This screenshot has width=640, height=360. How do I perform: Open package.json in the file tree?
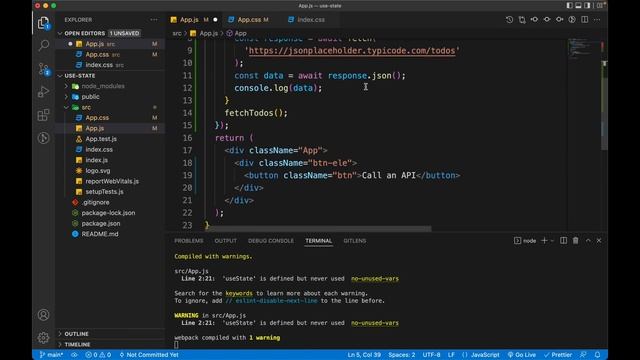tap(100, 223)
